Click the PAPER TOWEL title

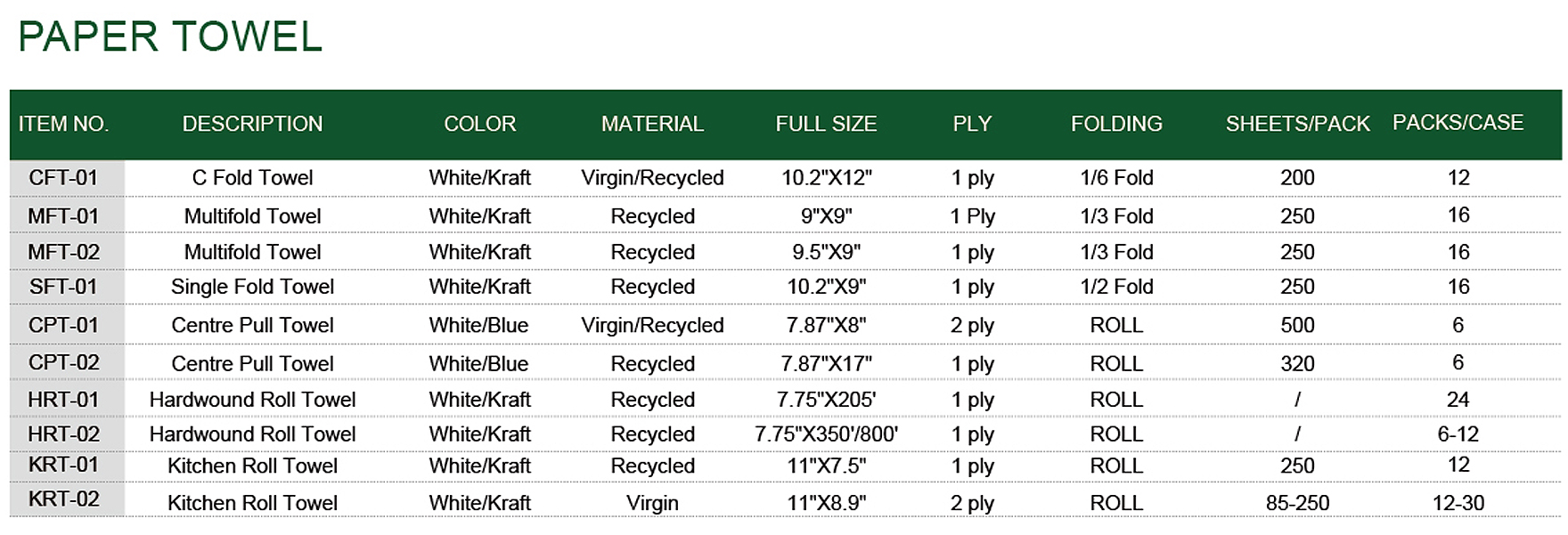click(x=169, y=36)
